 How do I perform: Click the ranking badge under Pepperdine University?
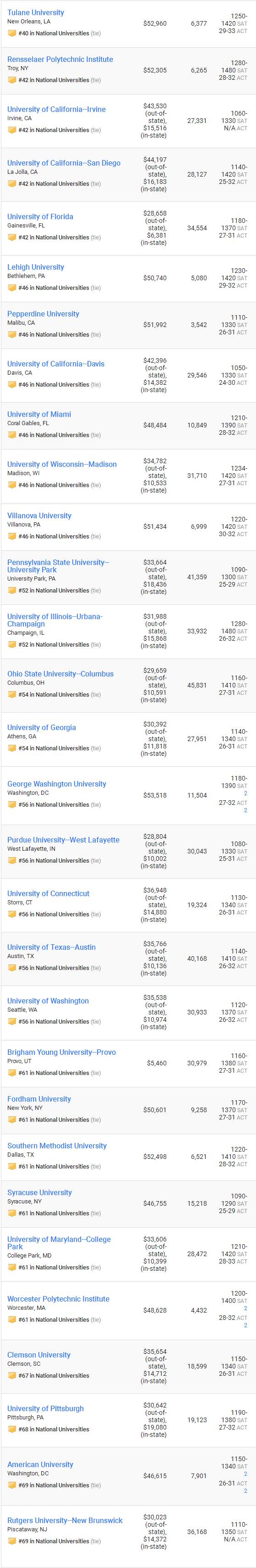[11, 335]
